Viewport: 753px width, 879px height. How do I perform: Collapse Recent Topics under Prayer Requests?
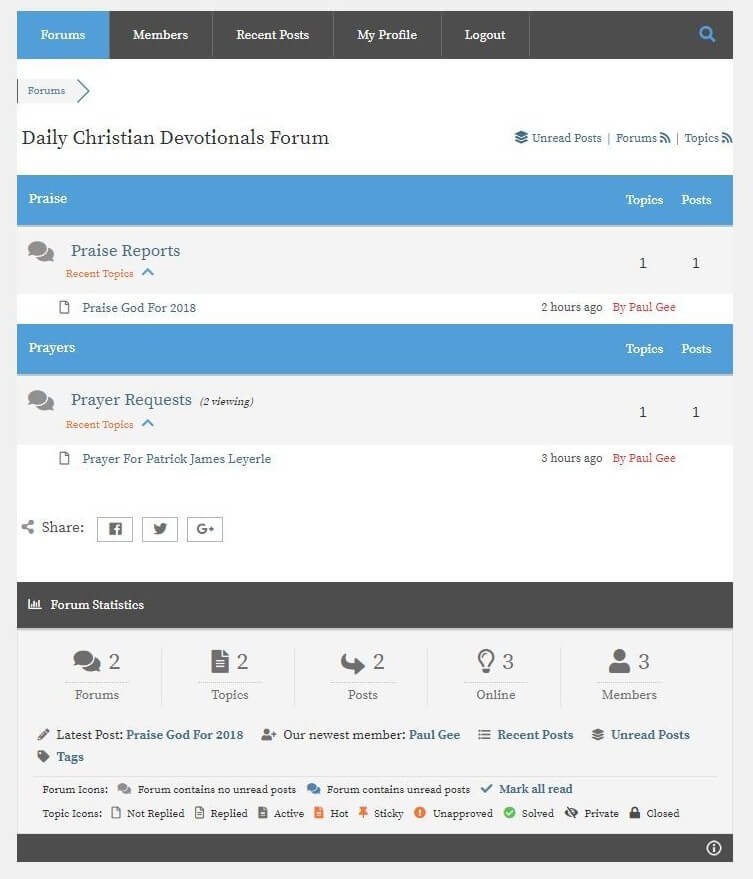[x=148, y=423]
